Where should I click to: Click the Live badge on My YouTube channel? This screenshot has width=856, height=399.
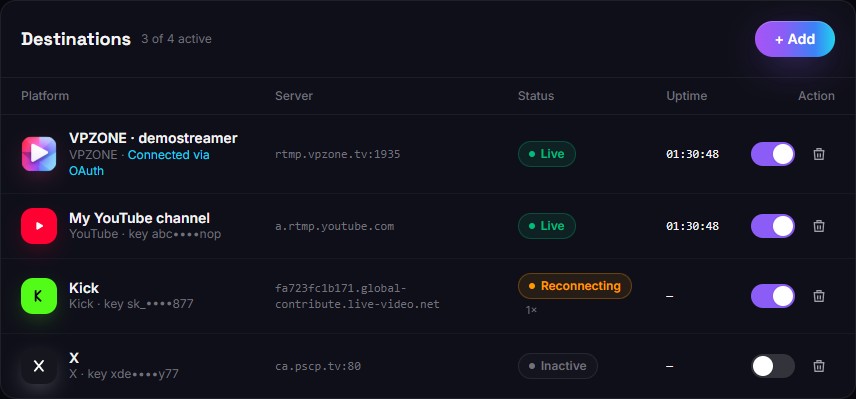546,225
